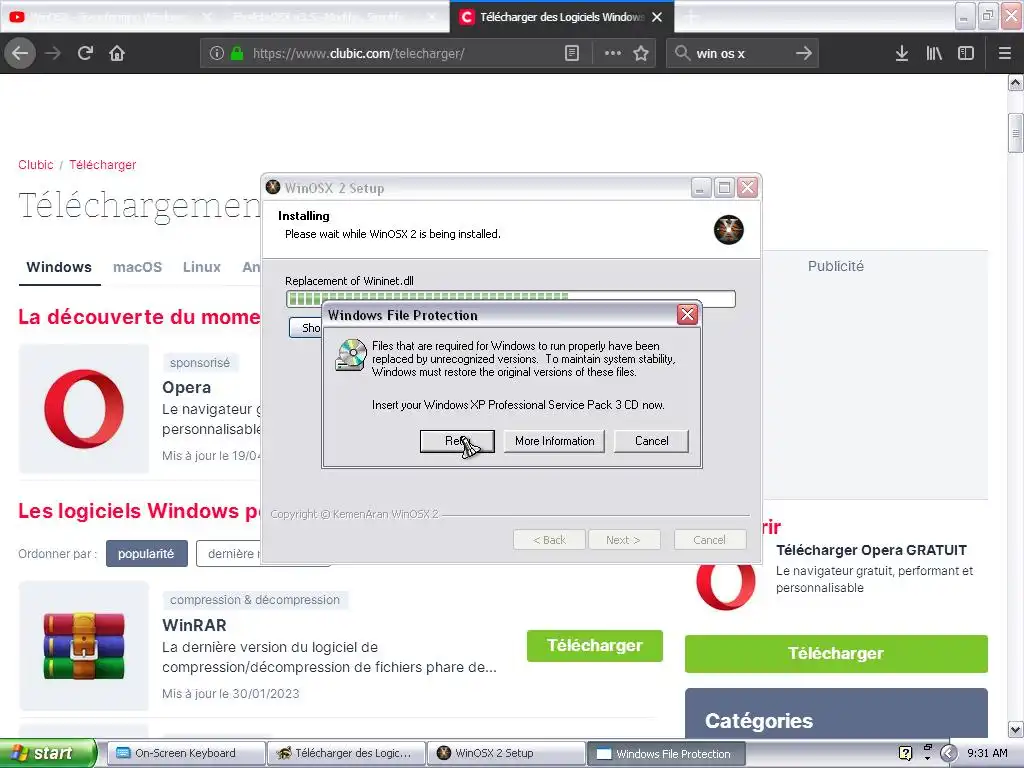Screen dimensions: 1024x768
Task: Click the Télécharger breadcrumb link
Action: click(x=103, y=165)
